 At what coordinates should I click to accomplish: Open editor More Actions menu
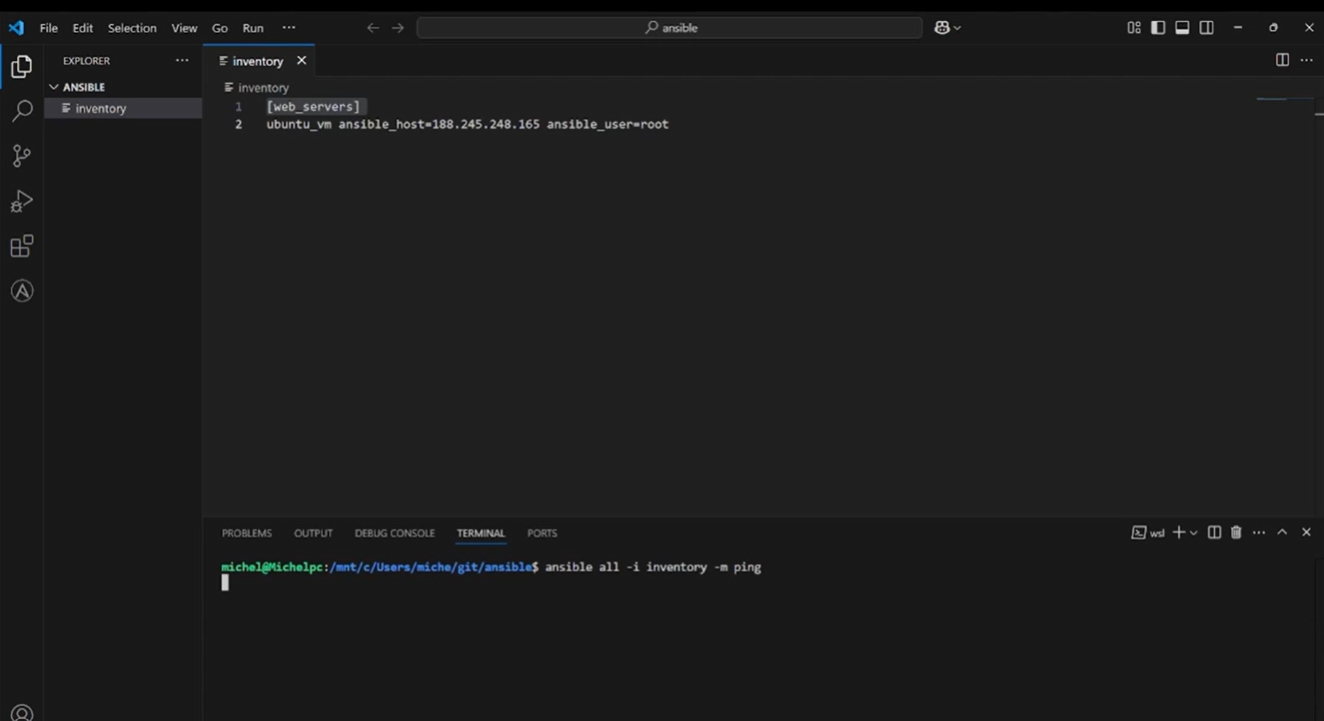1306,60
